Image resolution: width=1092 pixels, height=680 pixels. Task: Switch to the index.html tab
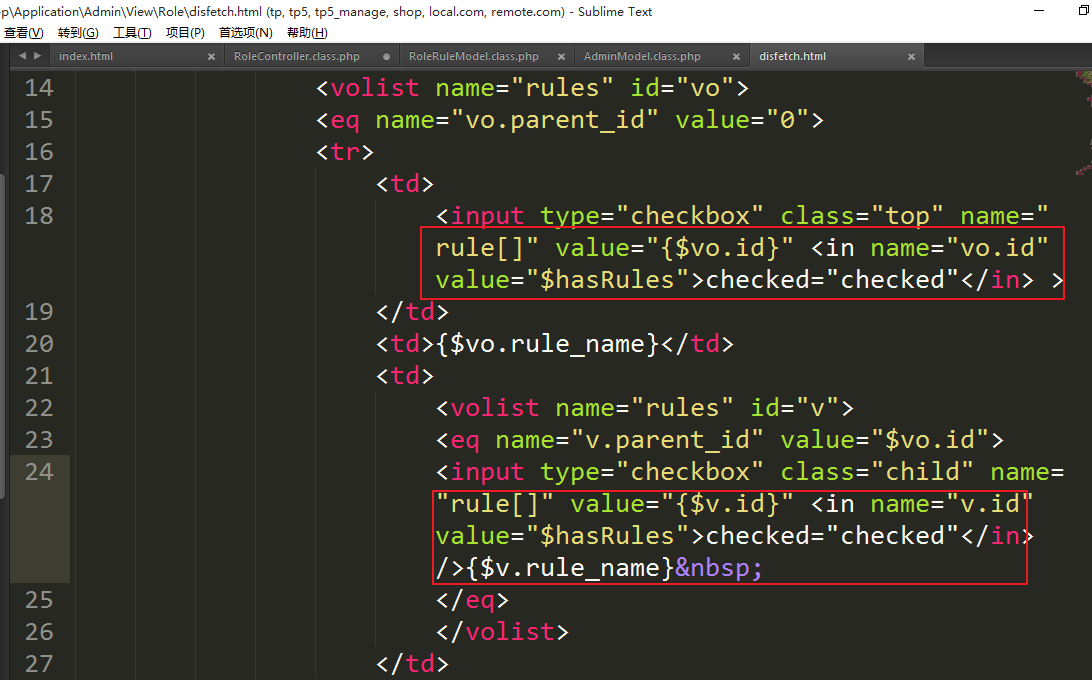coord(87,57)
